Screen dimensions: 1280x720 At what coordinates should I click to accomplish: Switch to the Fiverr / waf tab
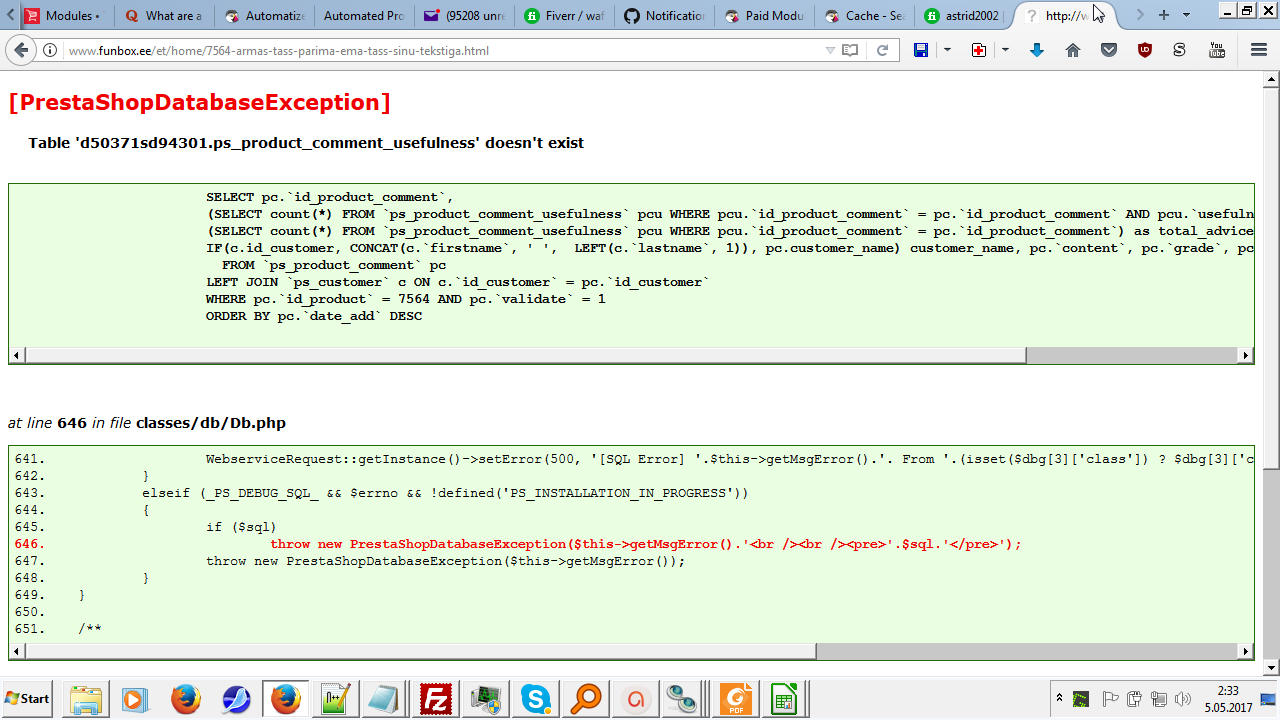[x=564, y=16]
